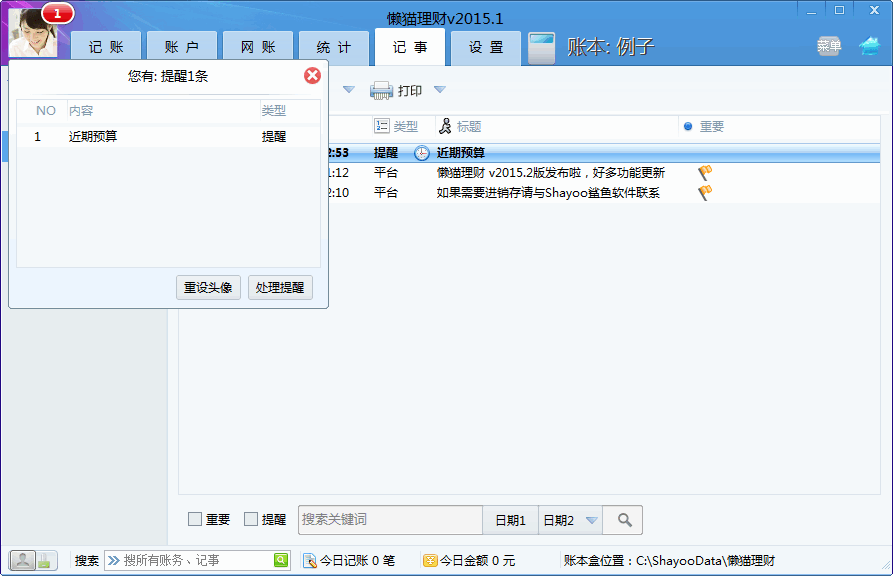Focus the 搜所有账务、记事 search box

tap(197, 561)
